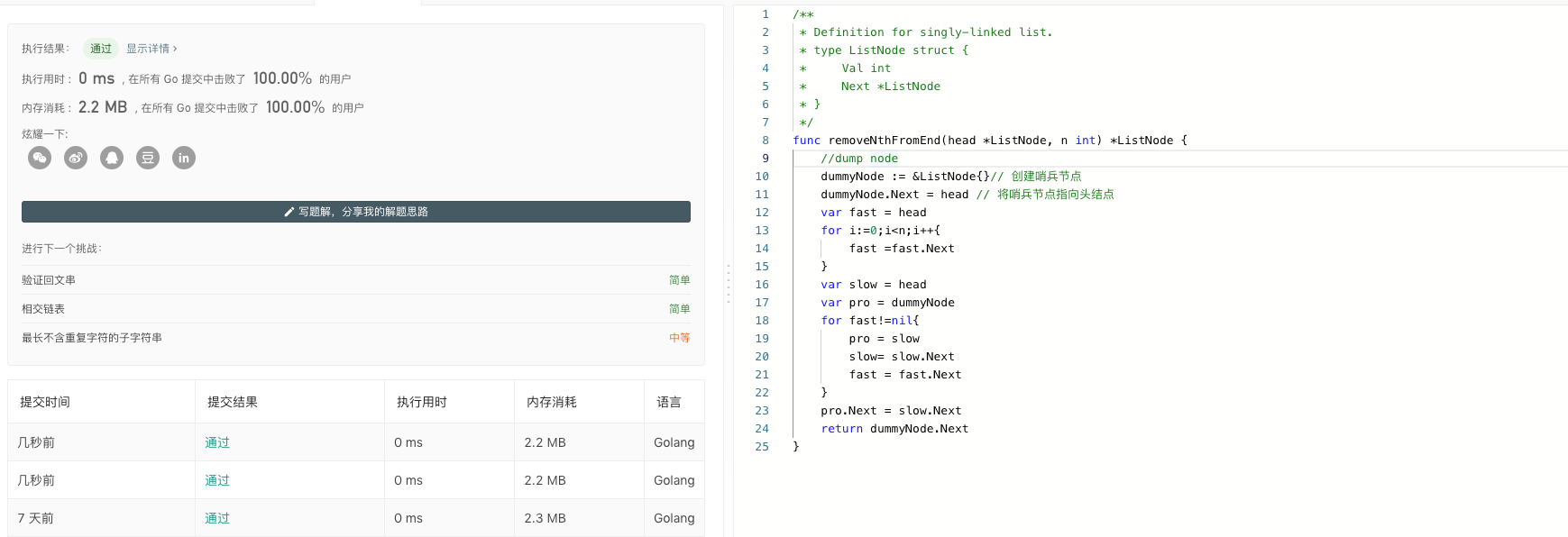Image resolution: width=1568 pixels, height=537 pixels.
Task: Open 验证回文串 next challenge
Action: [x=49, y=280]
